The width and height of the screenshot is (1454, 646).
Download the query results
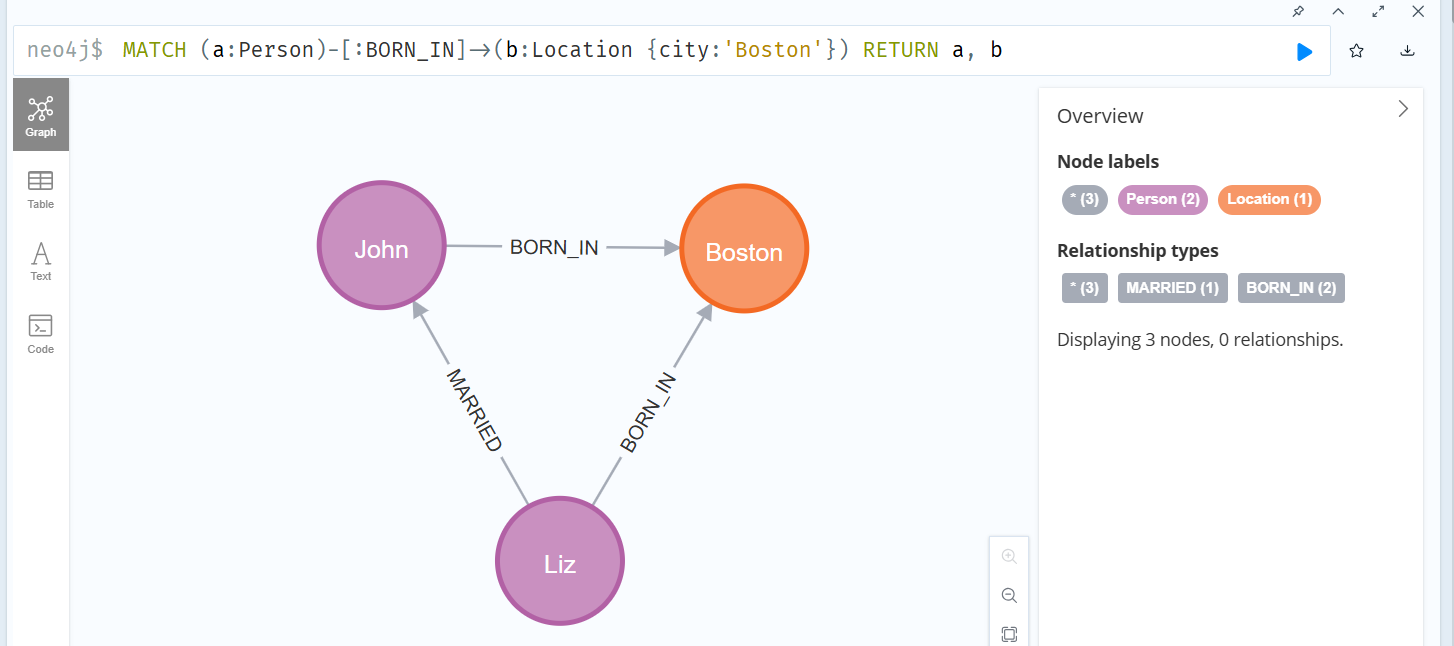[1407, 51]
